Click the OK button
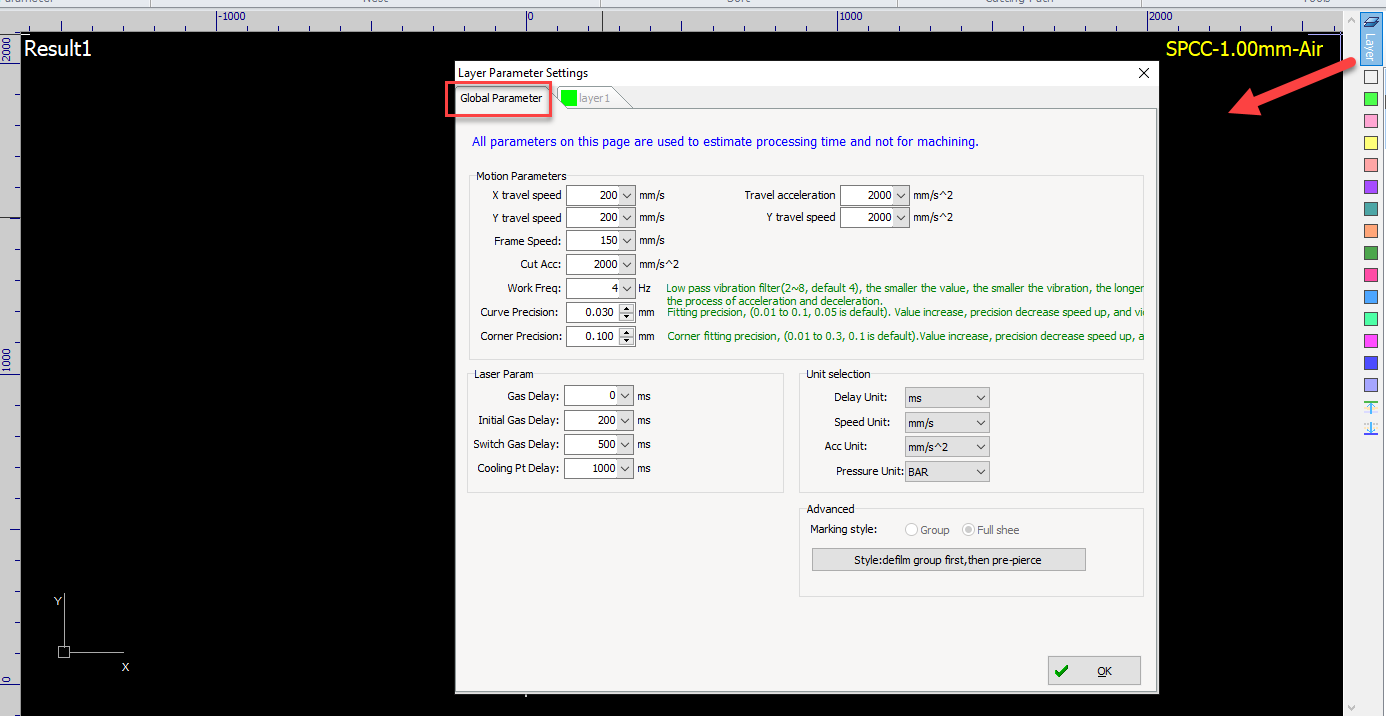Viewport: 1386px width, 716px height. point(1094,671)
